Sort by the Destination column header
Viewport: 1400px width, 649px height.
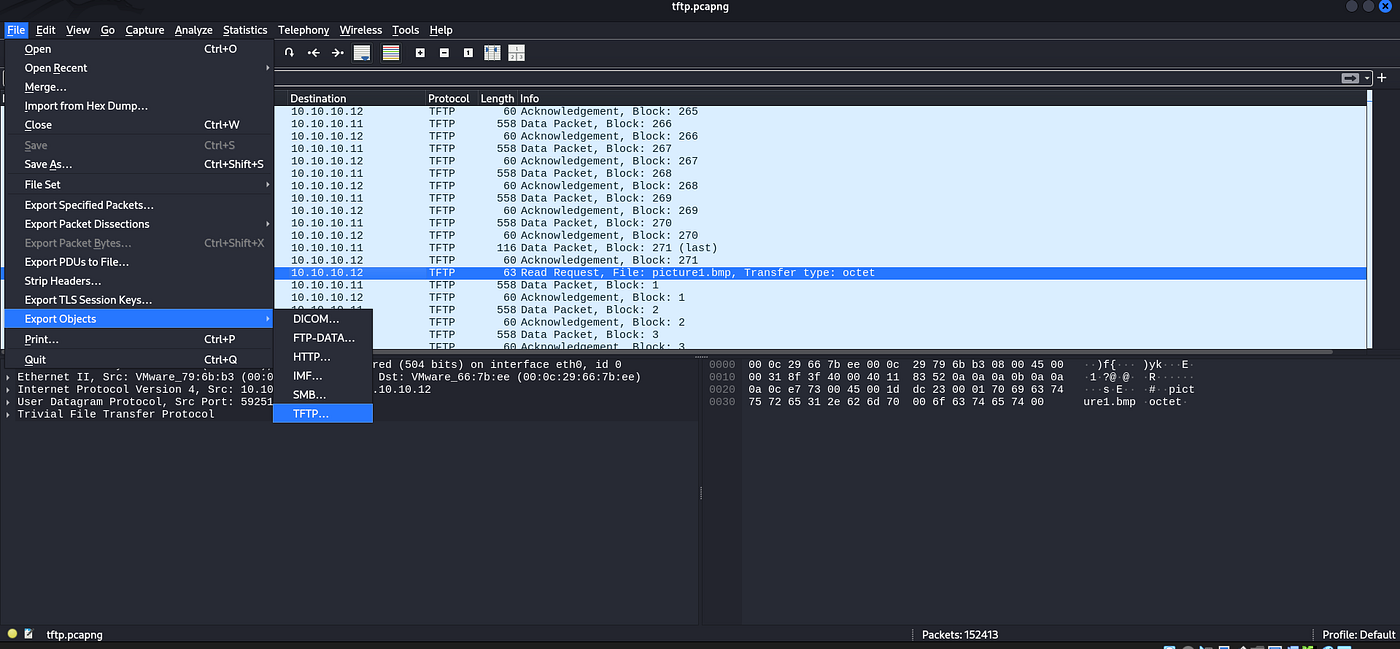pos(356,98)
